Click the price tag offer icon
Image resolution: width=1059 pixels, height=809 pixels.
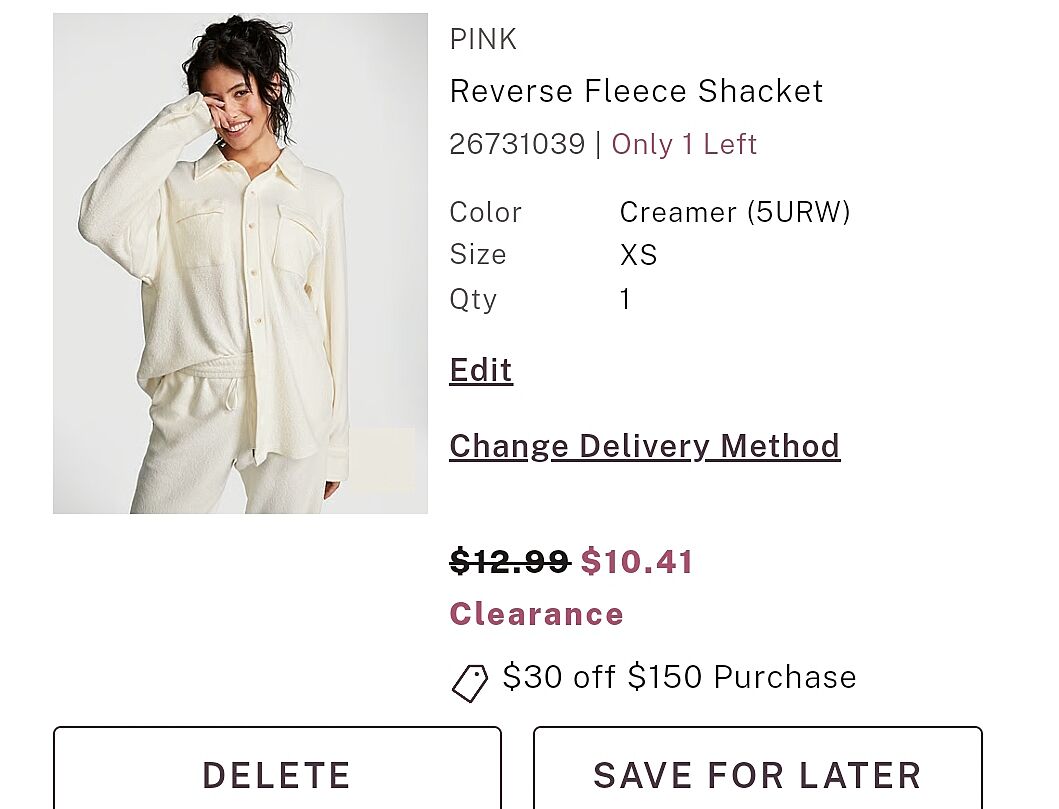469,682
